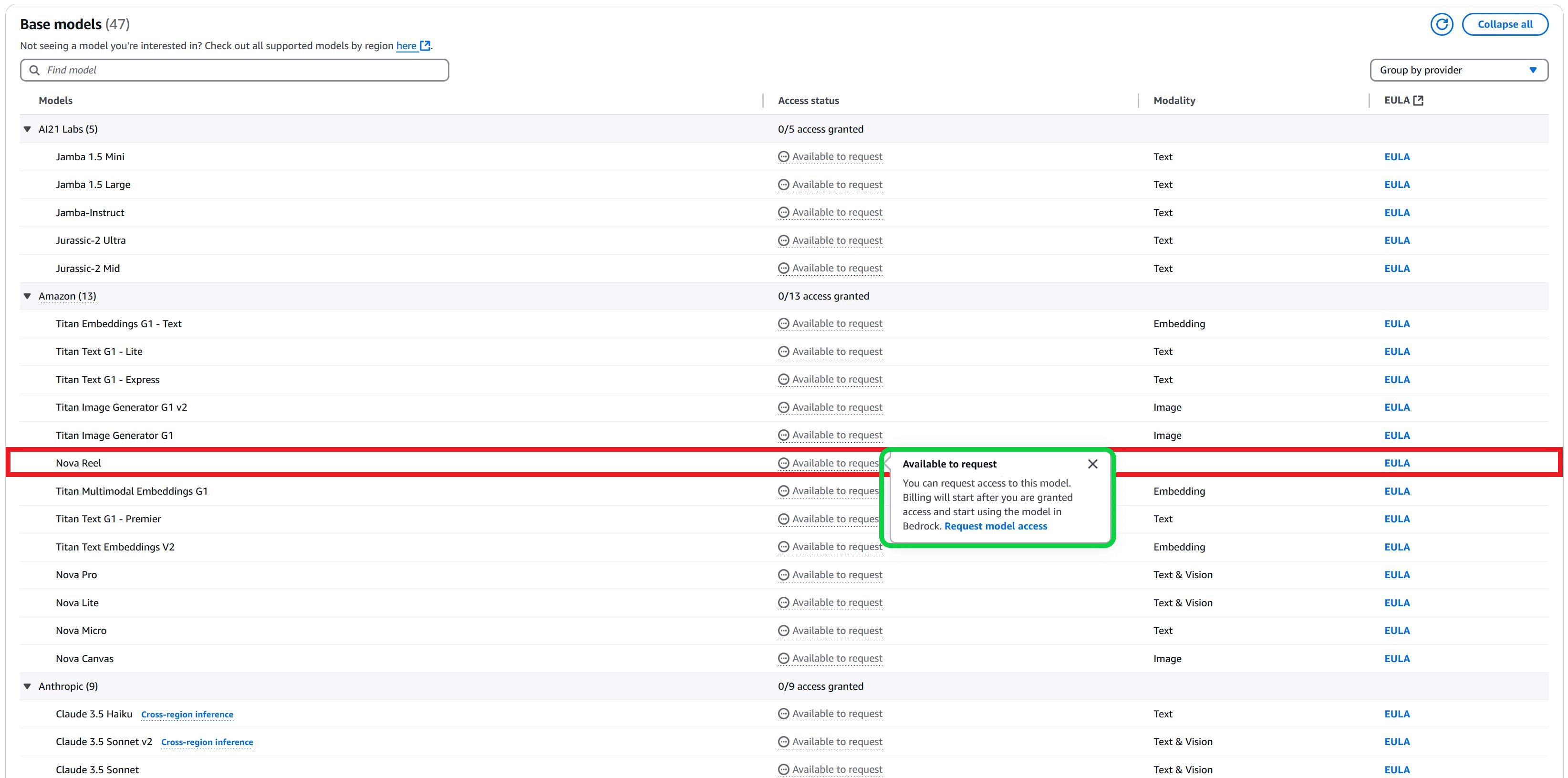This screenshot has width=1568, height=778.
Task: Close the Available to request tooltip
Action: click(x=1092, y=464)
